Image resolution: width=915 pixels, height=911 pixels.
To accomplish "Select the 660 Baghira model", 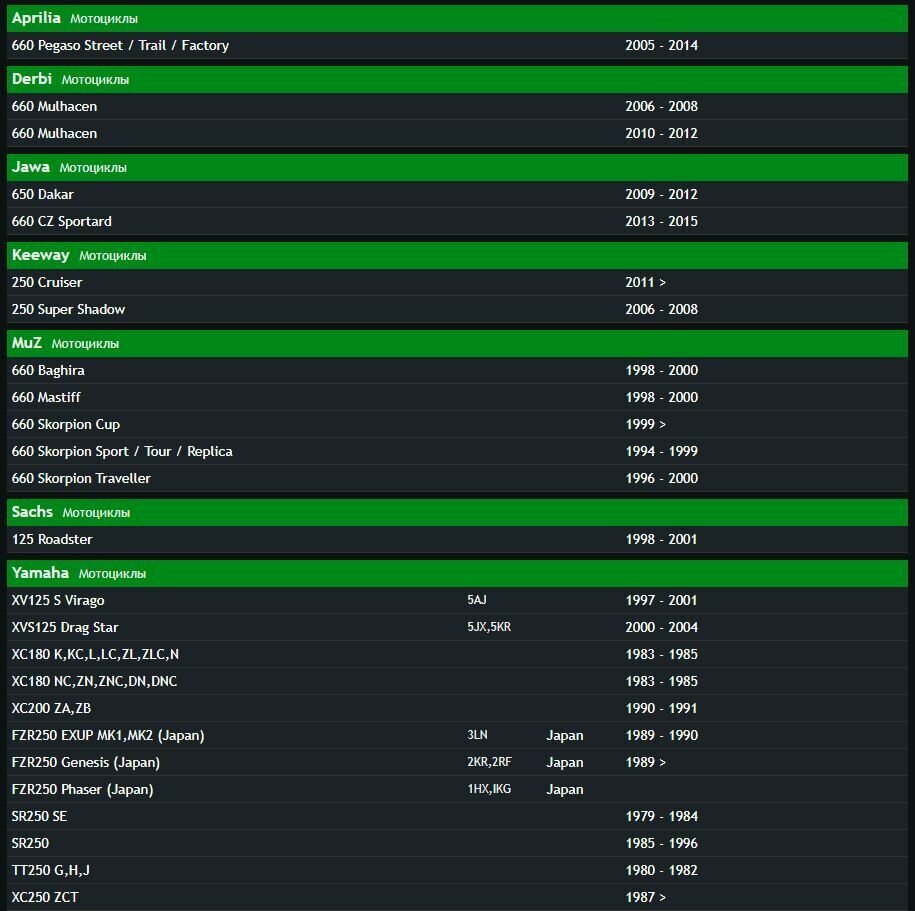I will tap(48, 371).
